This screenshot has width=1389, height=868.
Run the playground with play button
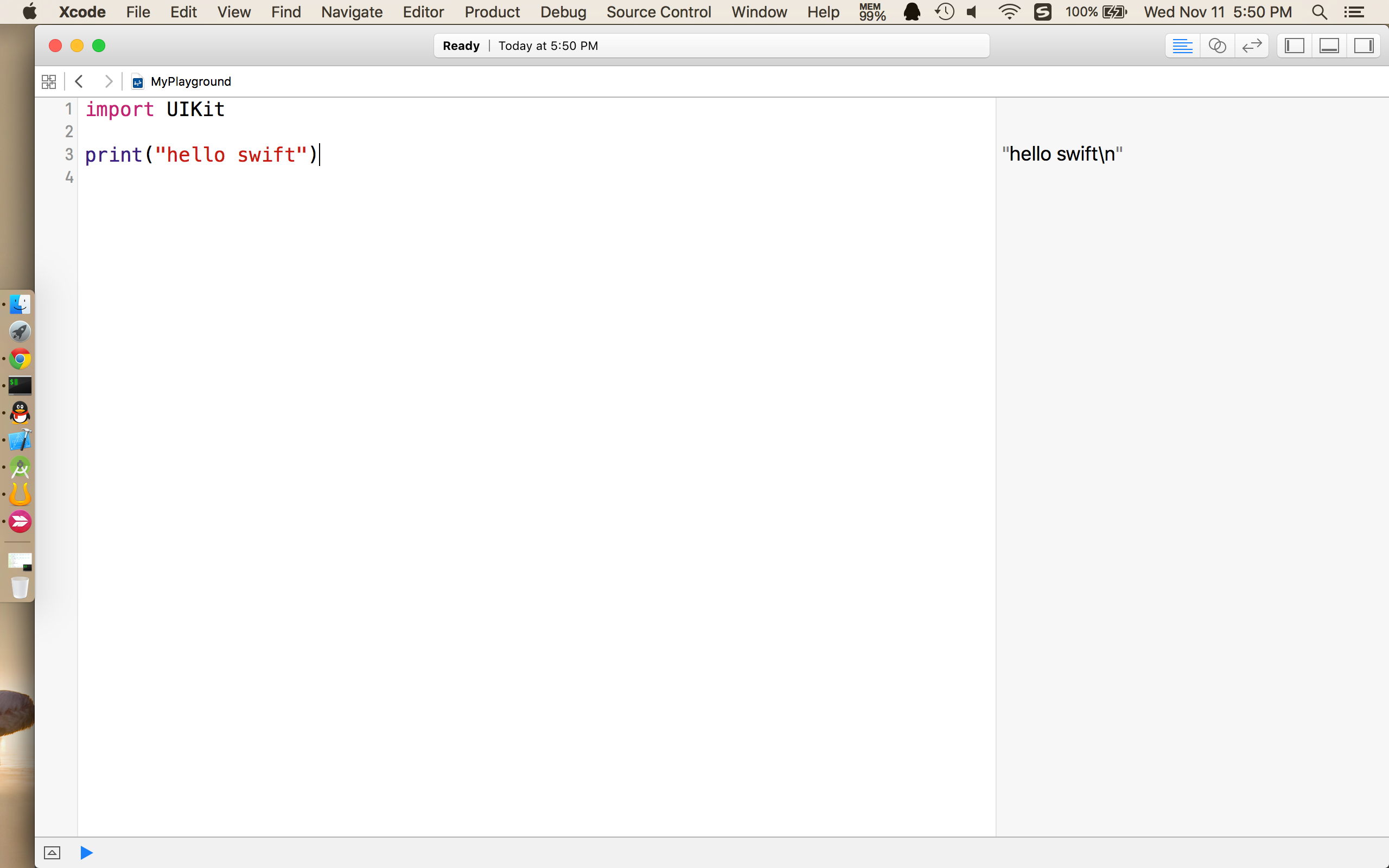click(x=87, y=852)
